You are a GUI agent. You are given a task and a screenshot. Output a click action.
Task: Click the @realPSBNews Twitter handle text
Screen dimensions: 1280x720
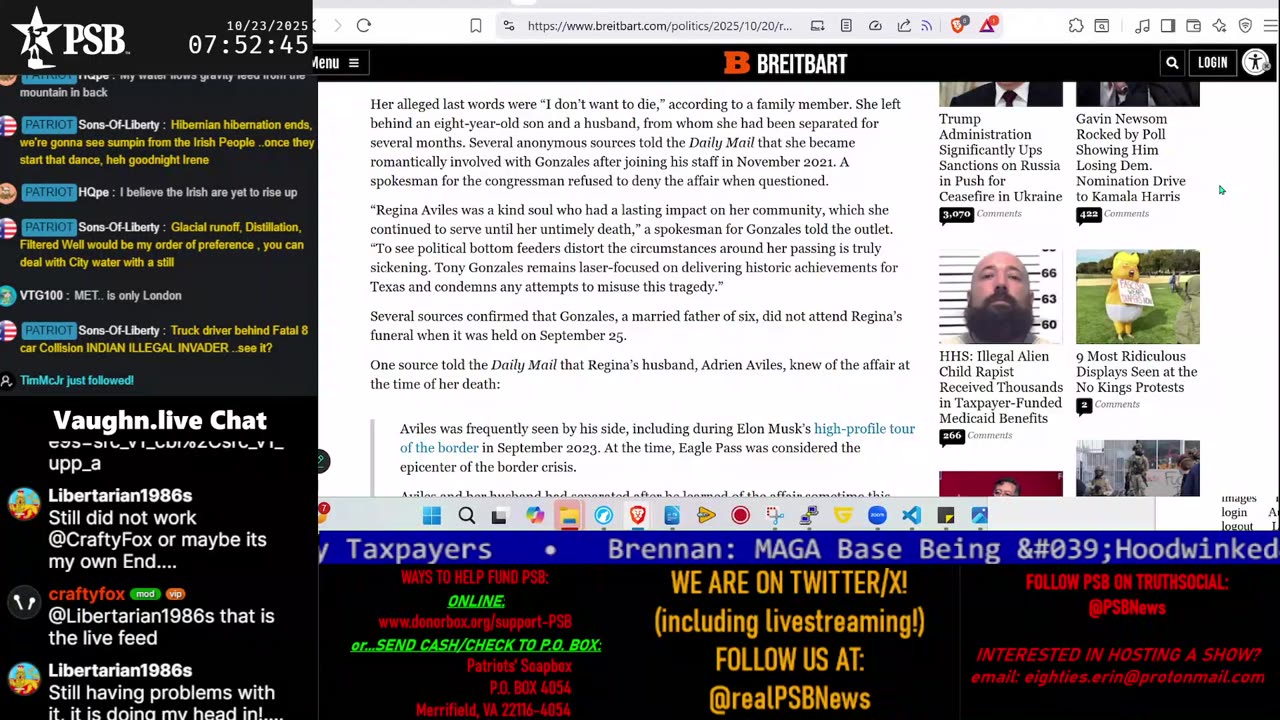789,699
